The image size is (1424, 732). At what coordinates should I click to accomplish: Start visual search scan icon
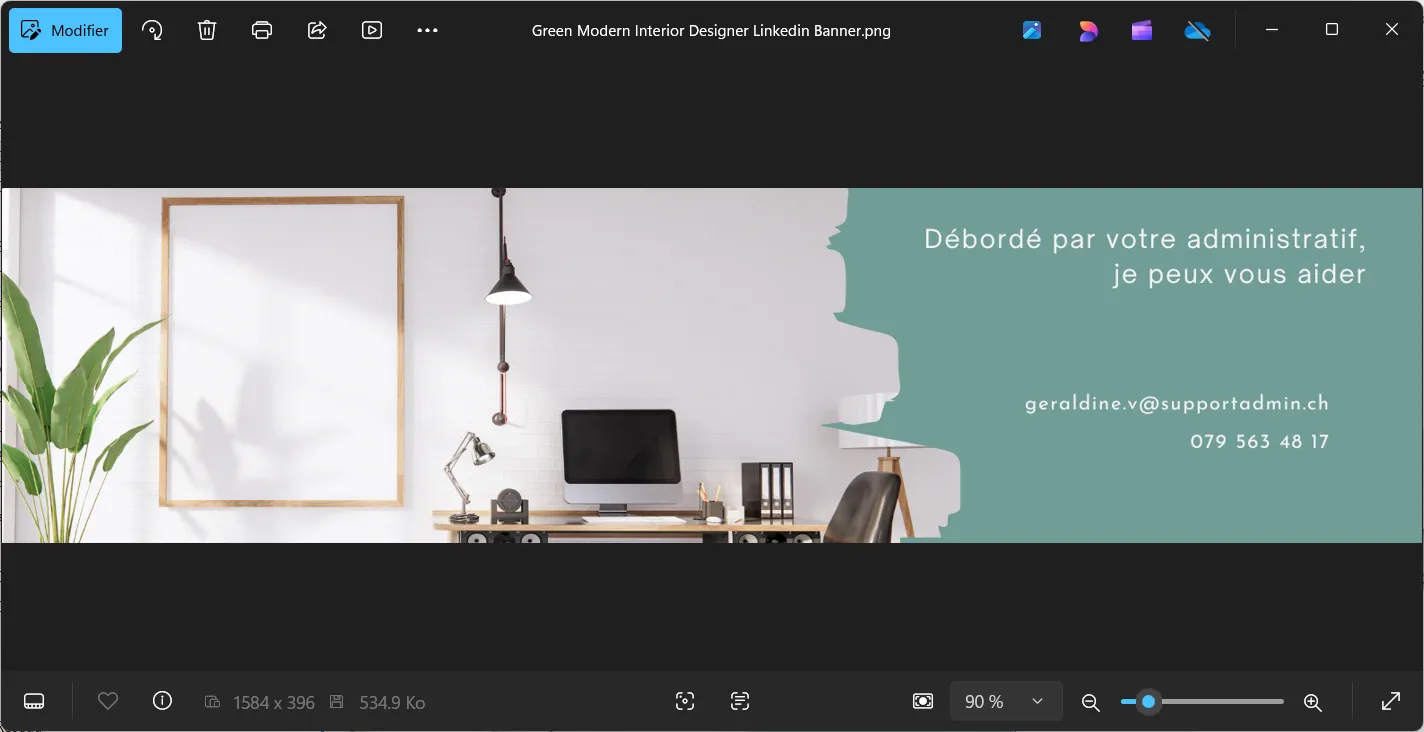(685, 701)
